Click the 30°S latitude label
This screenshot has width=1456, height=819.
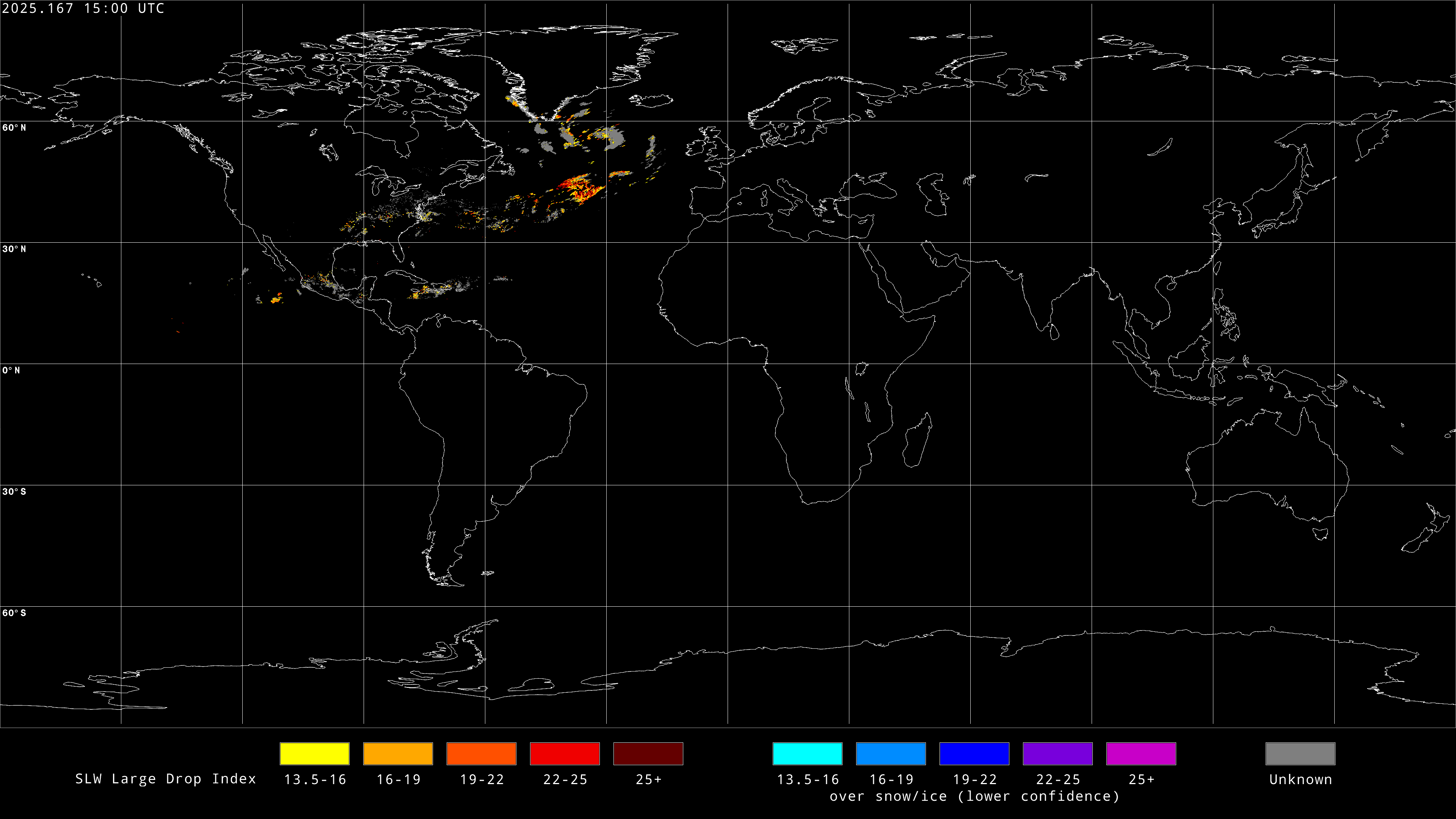14,492
